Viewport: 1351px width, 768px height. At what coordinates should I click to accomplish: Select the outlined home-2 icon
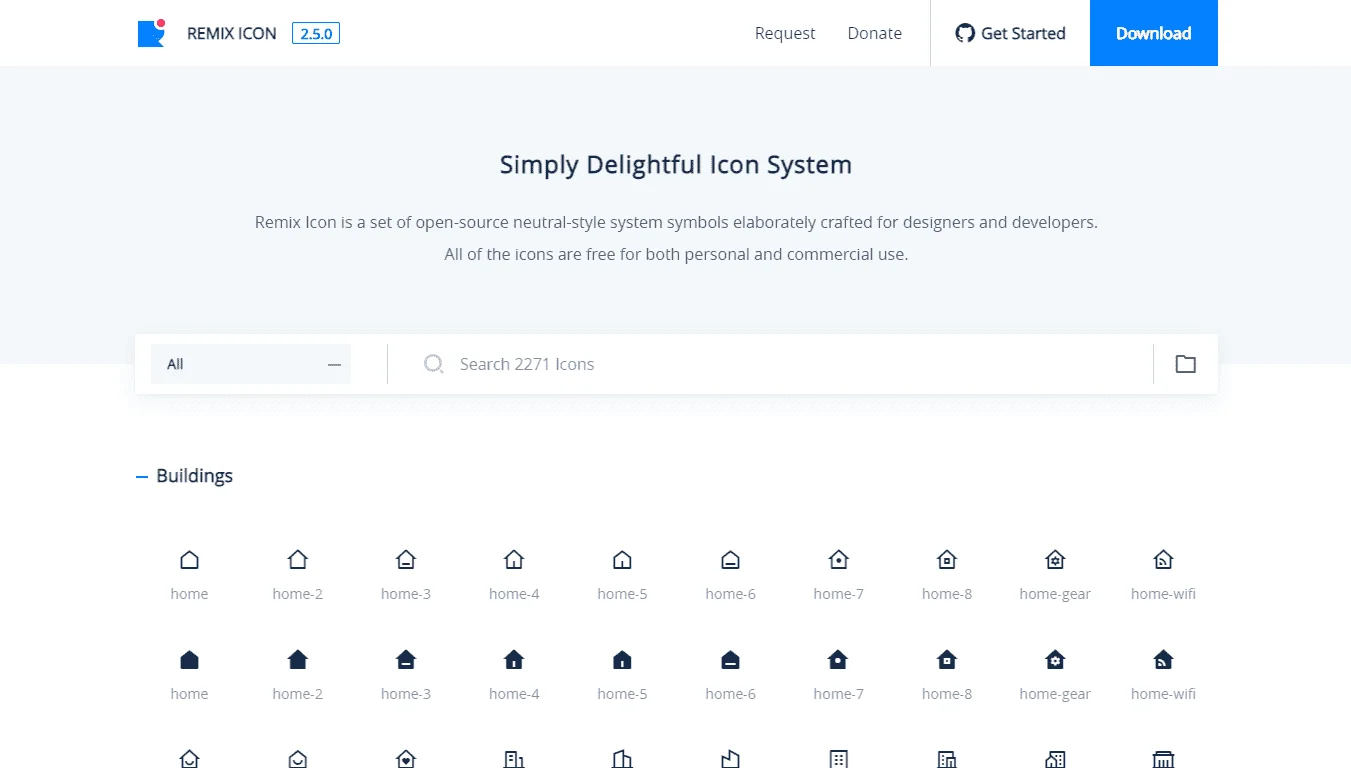(x=297, y=559)
